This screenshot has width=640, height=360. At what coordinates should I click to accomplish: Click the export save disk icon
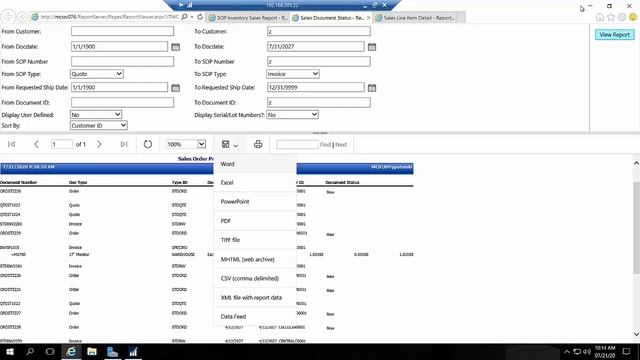click(x=225, y=144)
